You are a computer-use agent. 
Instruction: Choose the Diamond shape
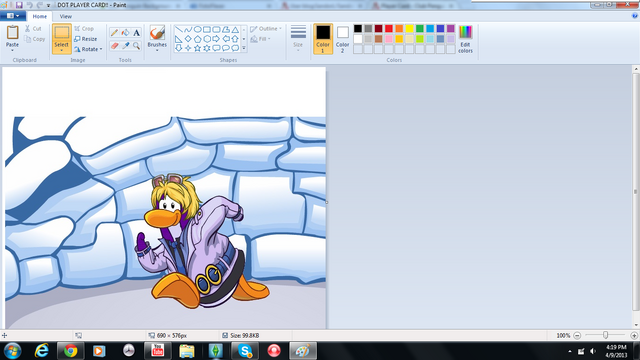click(x=188, y=39)
